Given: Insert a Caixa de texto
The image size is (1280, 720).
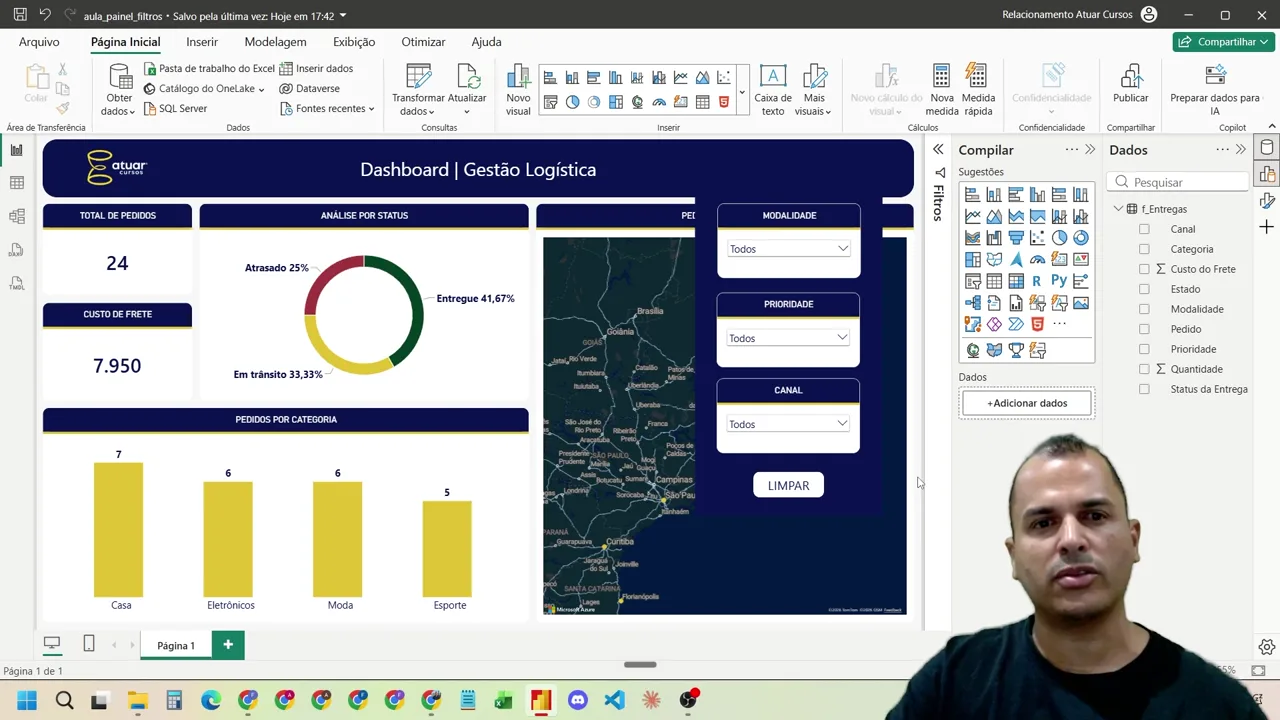Looking at the screenshot, I should tap(773, 90).
